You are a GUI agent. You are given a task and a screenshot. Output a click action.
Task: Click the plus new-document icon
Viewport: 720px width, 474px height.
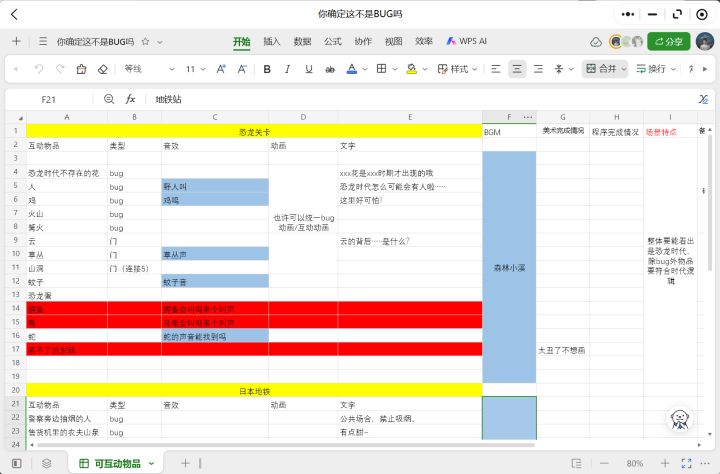tap(17, 41)
